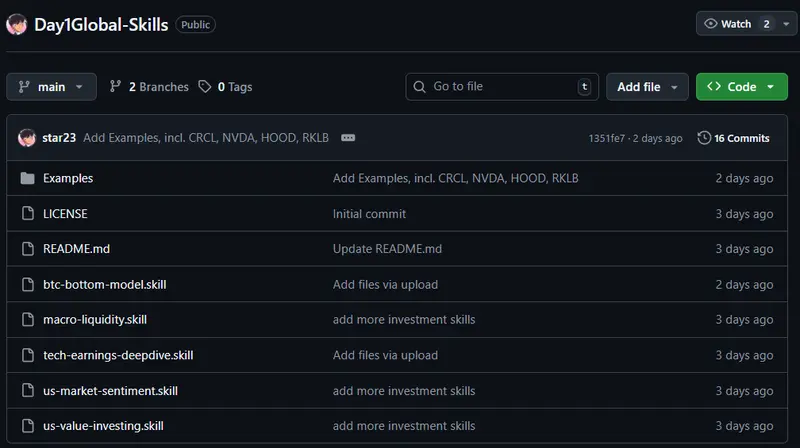Open us-value-investing.skill file
The image size is (800, 448).
[x=103, y=426]
